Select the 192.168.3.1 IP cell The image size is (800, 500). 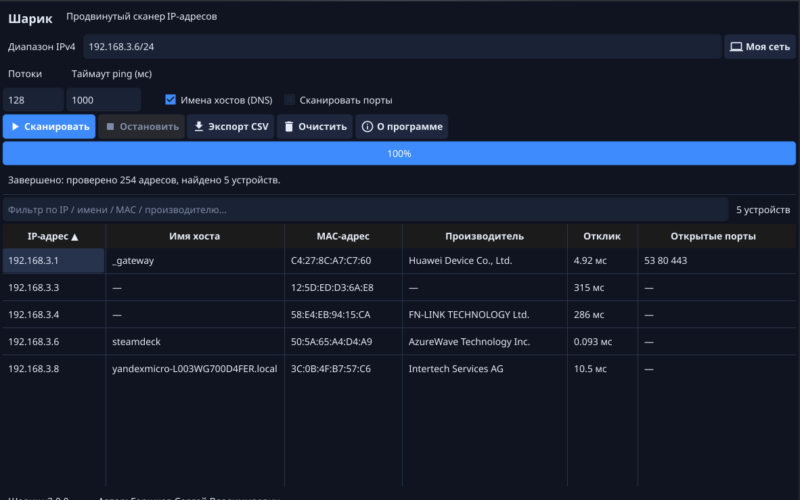54,261
